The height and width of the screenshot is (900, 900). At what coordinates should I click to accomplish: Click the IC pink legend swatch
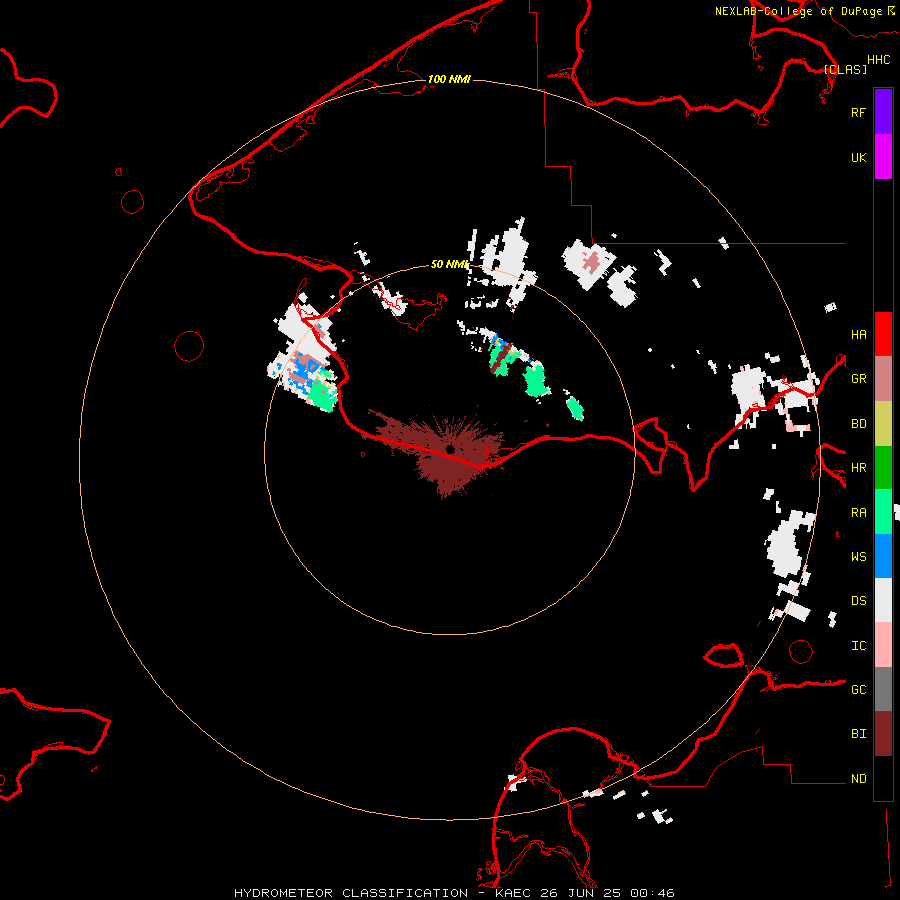coord(883,645)
